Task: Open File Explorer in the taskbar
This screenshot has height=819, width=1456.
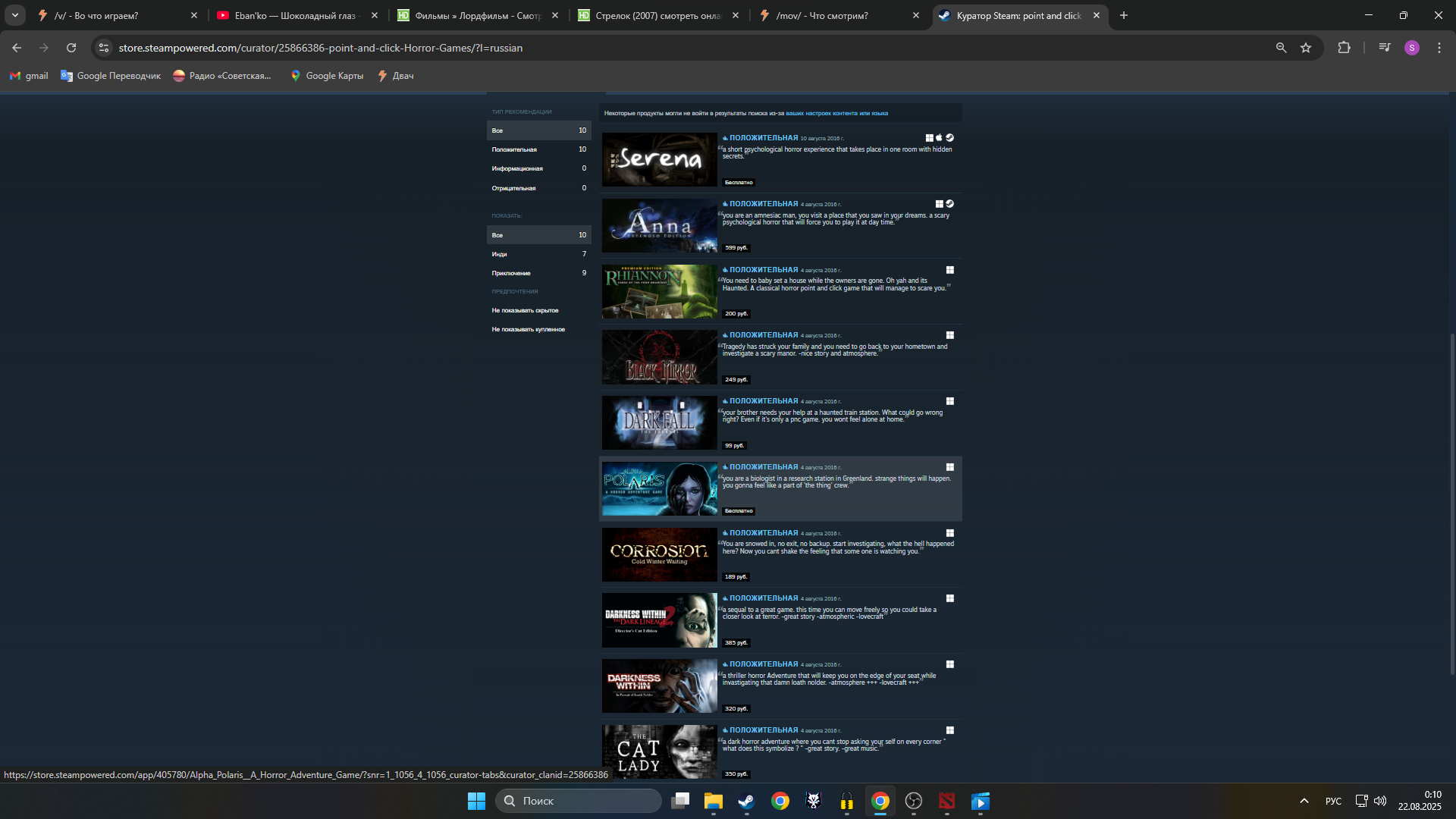Action: click(x=713, y=801)
